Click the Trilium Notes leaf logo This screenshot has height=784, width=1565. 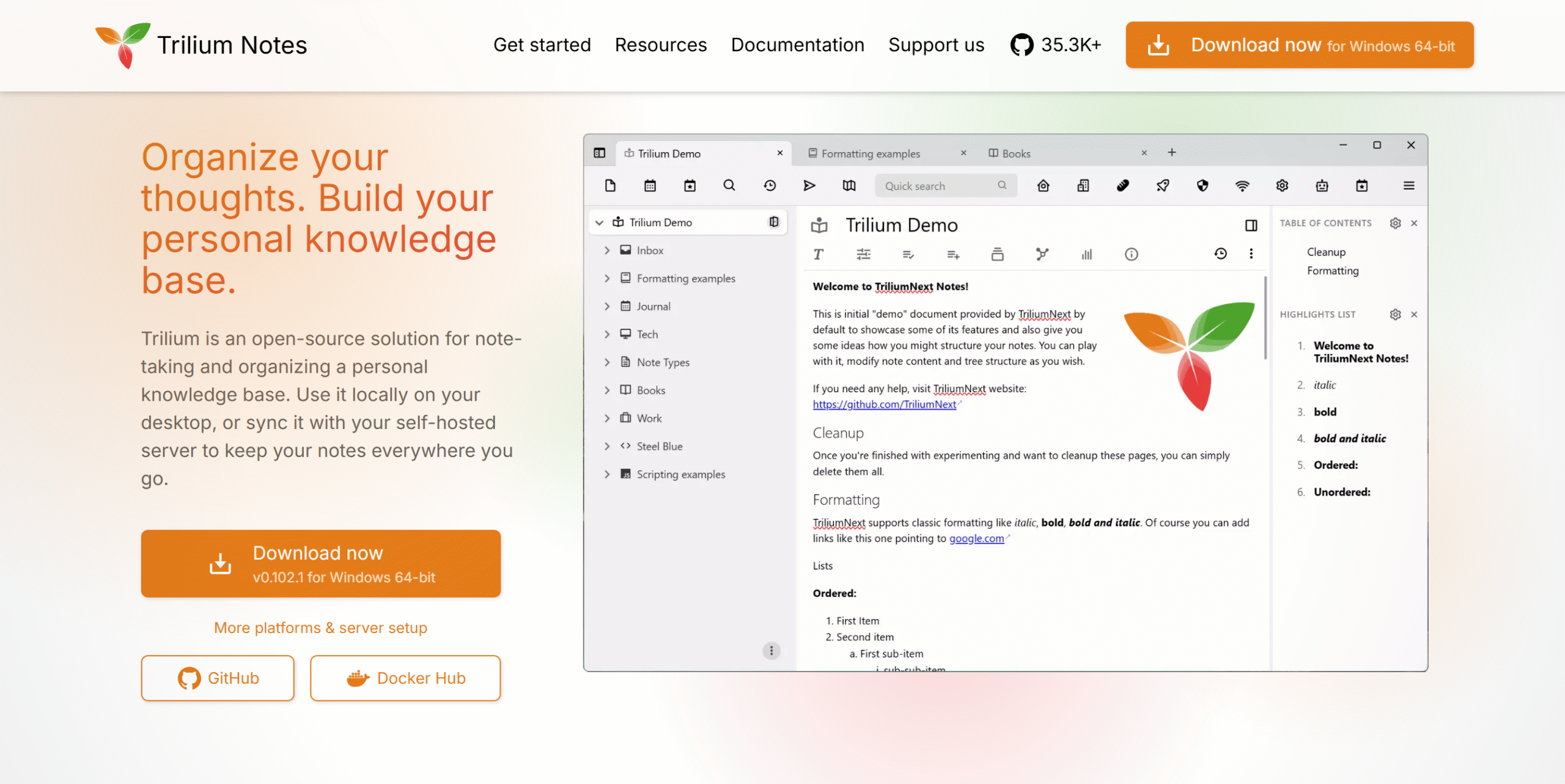coord(123,45)
